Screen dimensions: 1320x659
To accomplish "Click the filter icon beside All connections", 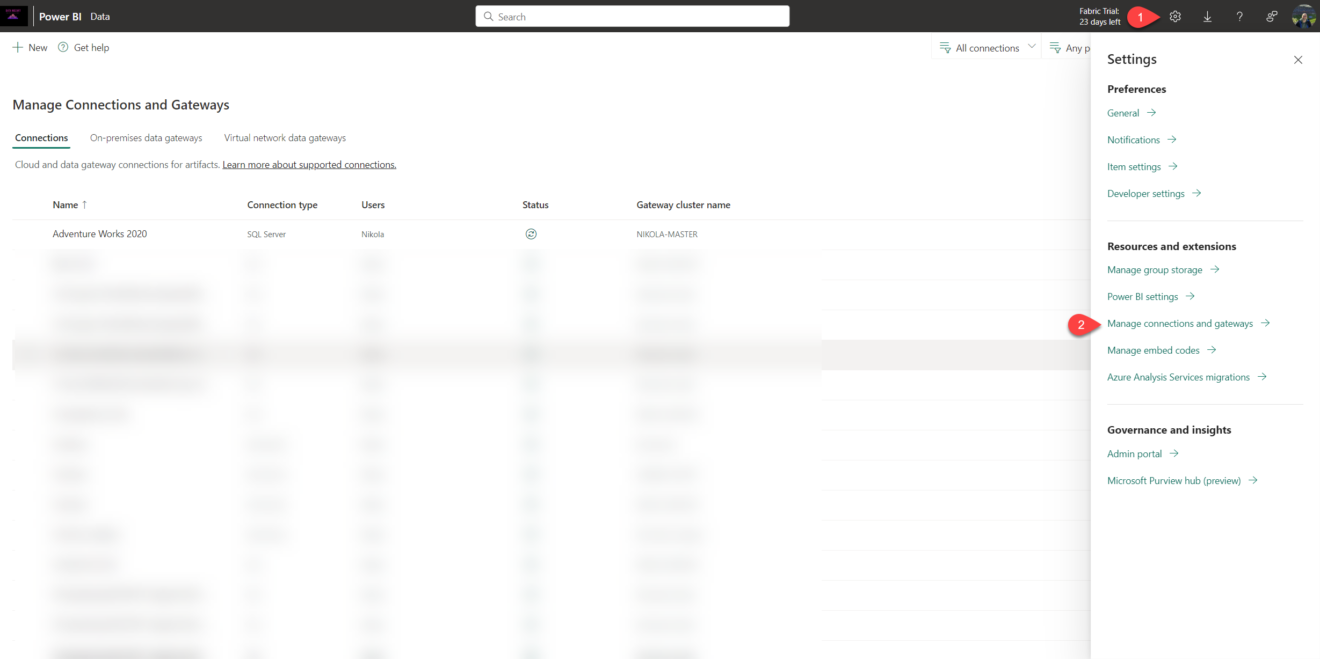I will point(943,46).
